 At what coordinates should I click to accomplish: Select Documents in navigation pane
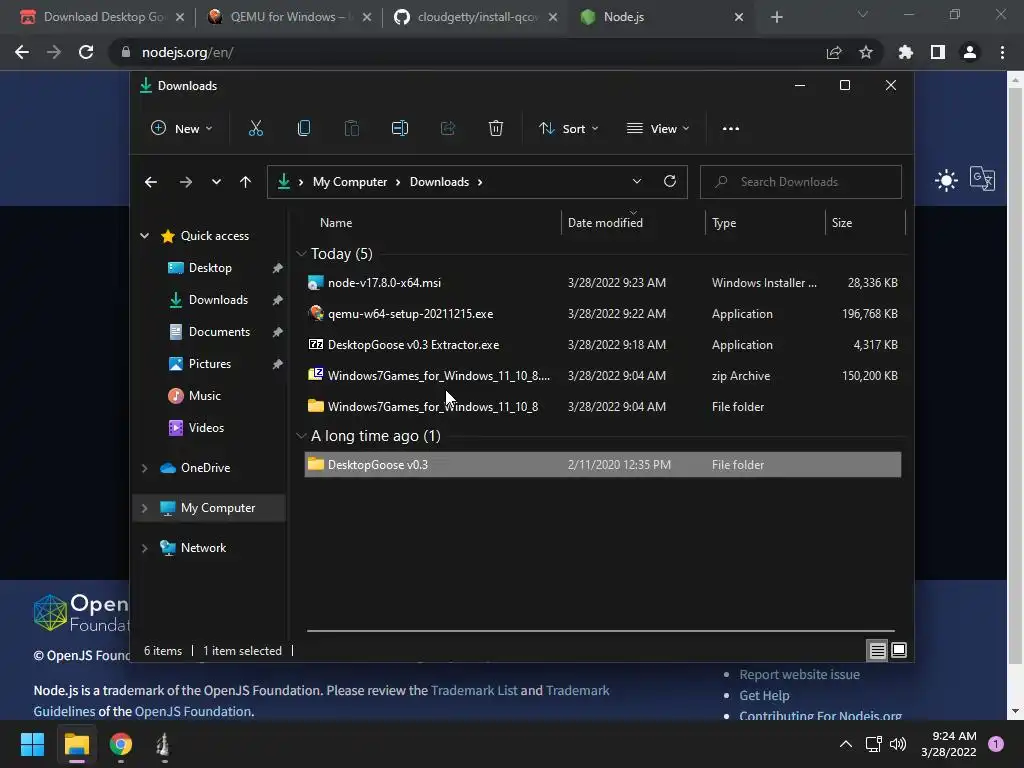219,332
